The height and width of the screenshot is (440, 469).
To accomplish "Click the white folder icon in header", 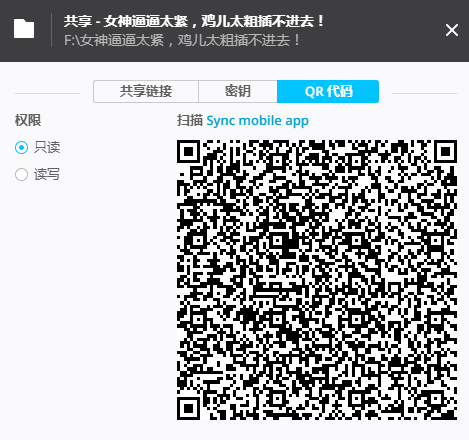I will pos(24,29).
